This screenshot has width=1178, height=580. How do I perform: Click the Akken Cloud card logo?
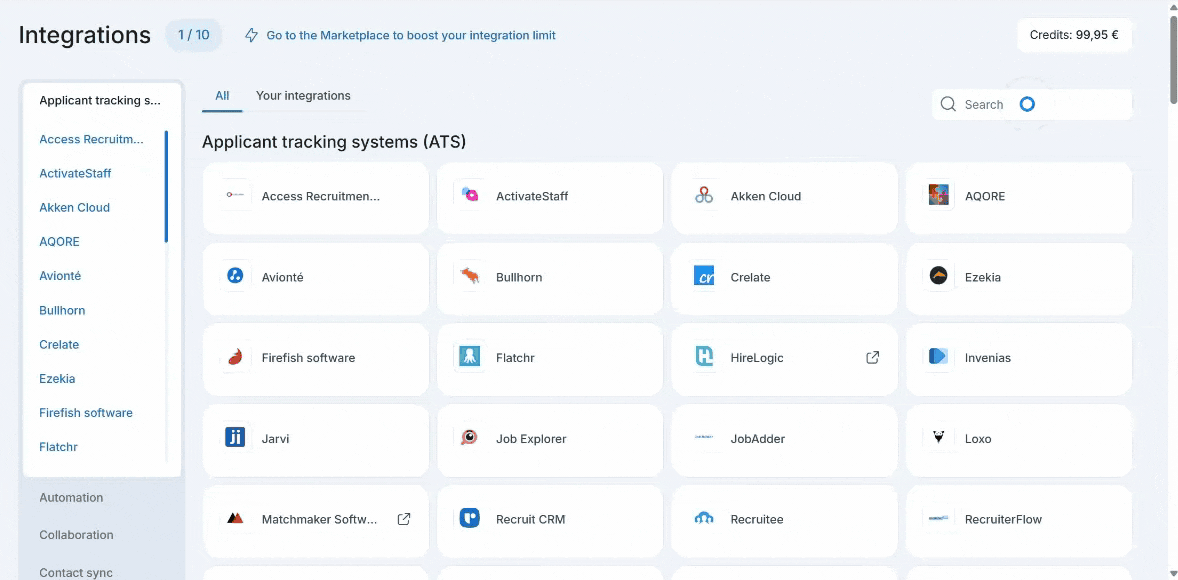(704, 195)
